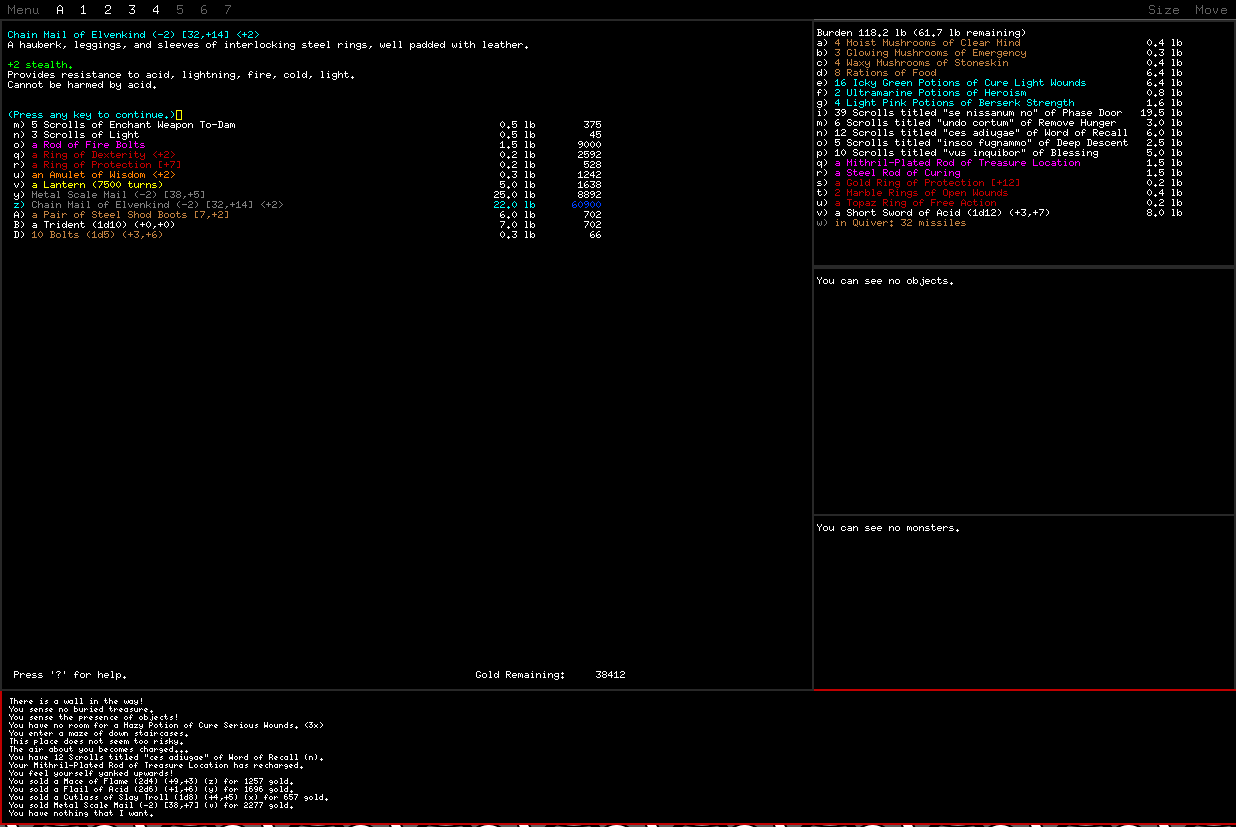Select 6 Scrolls of Remove Hunger
The height and width of the screenshot is (827, 1236).
tap(1000, 123)
